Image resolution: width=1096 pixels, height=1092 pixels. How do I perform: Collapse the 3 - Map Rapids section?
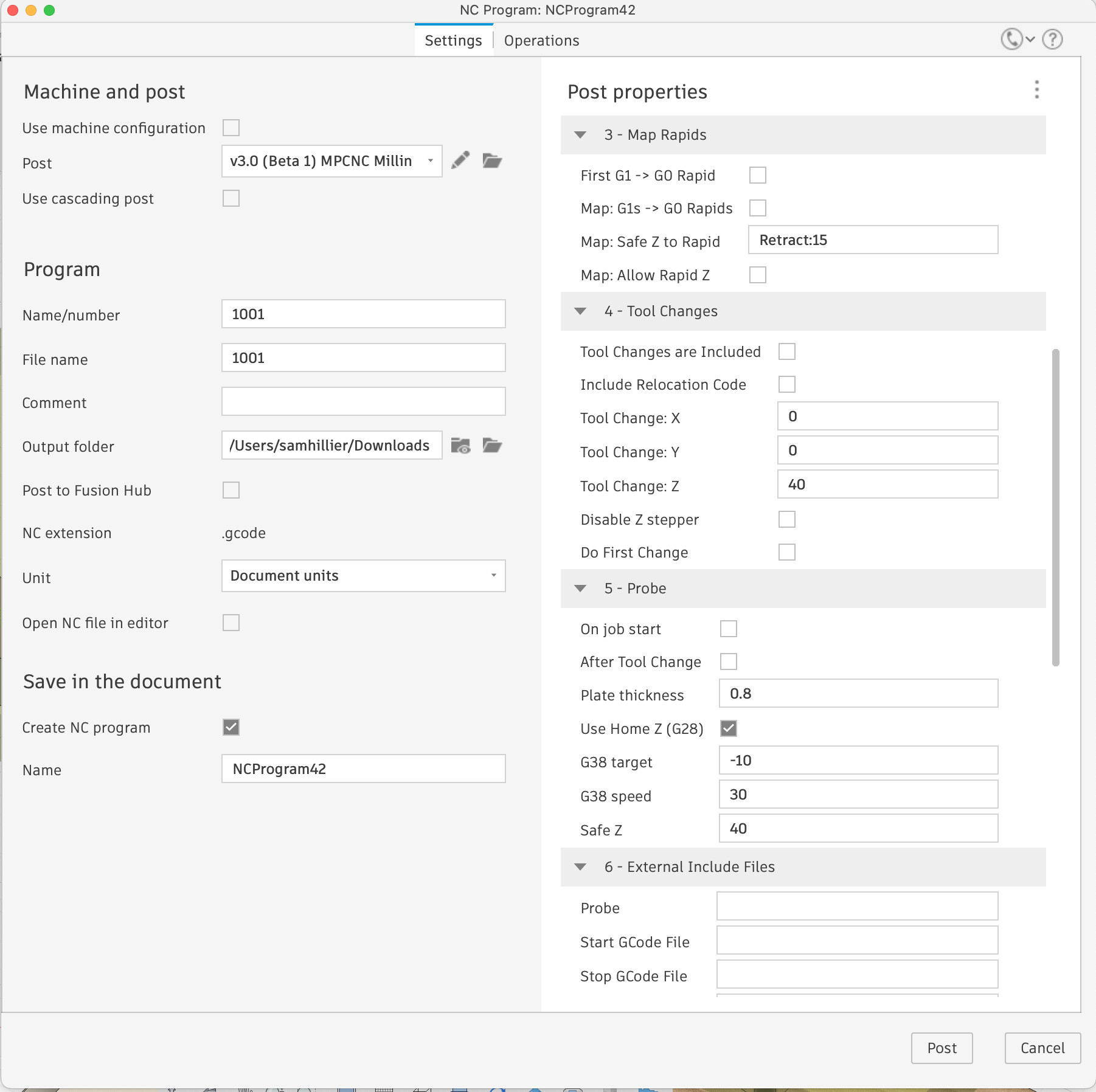click(x=580, y=135)
